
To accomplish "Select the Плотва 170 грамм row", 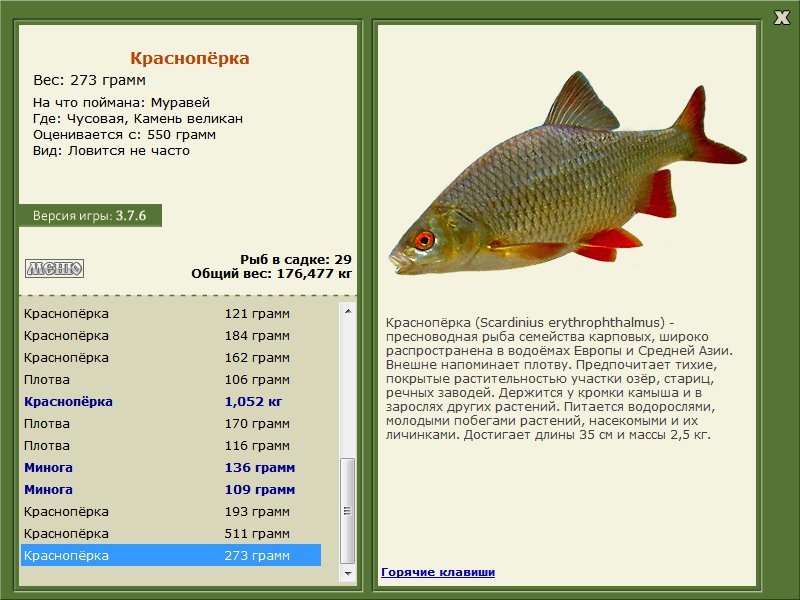I will [171, 423].
